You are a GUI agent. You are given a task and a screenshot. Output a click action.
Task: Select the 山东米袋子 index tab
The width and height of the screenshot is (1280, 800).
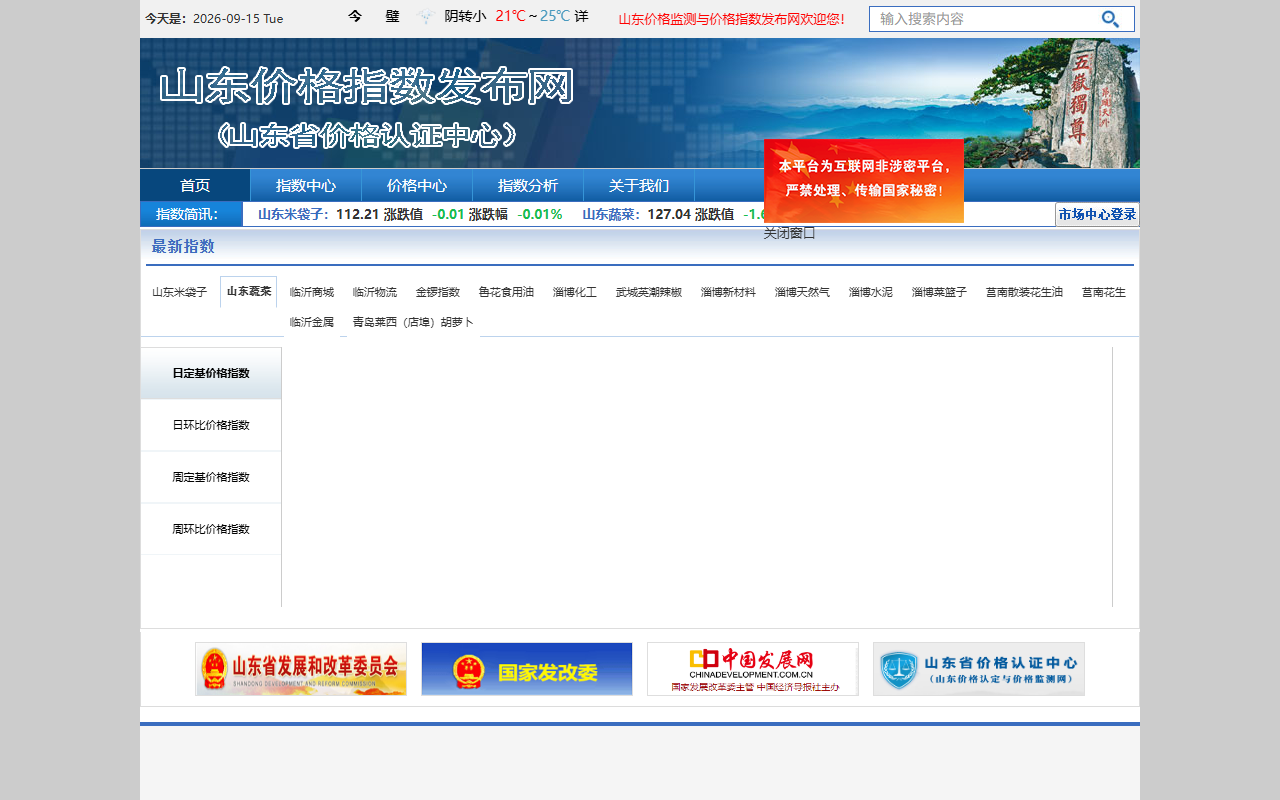(180, 292)
